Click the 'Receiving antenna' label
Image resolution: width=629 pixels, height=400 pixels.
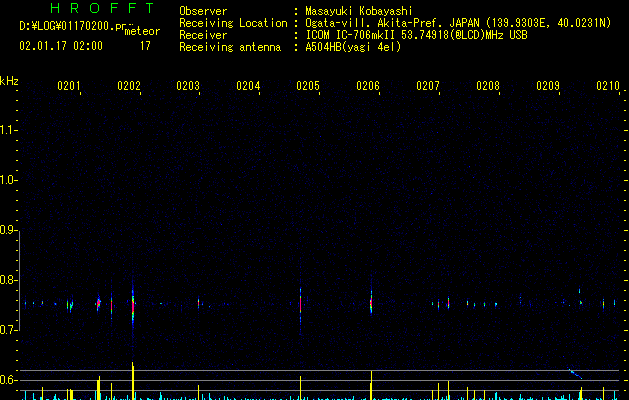point(230,47)
